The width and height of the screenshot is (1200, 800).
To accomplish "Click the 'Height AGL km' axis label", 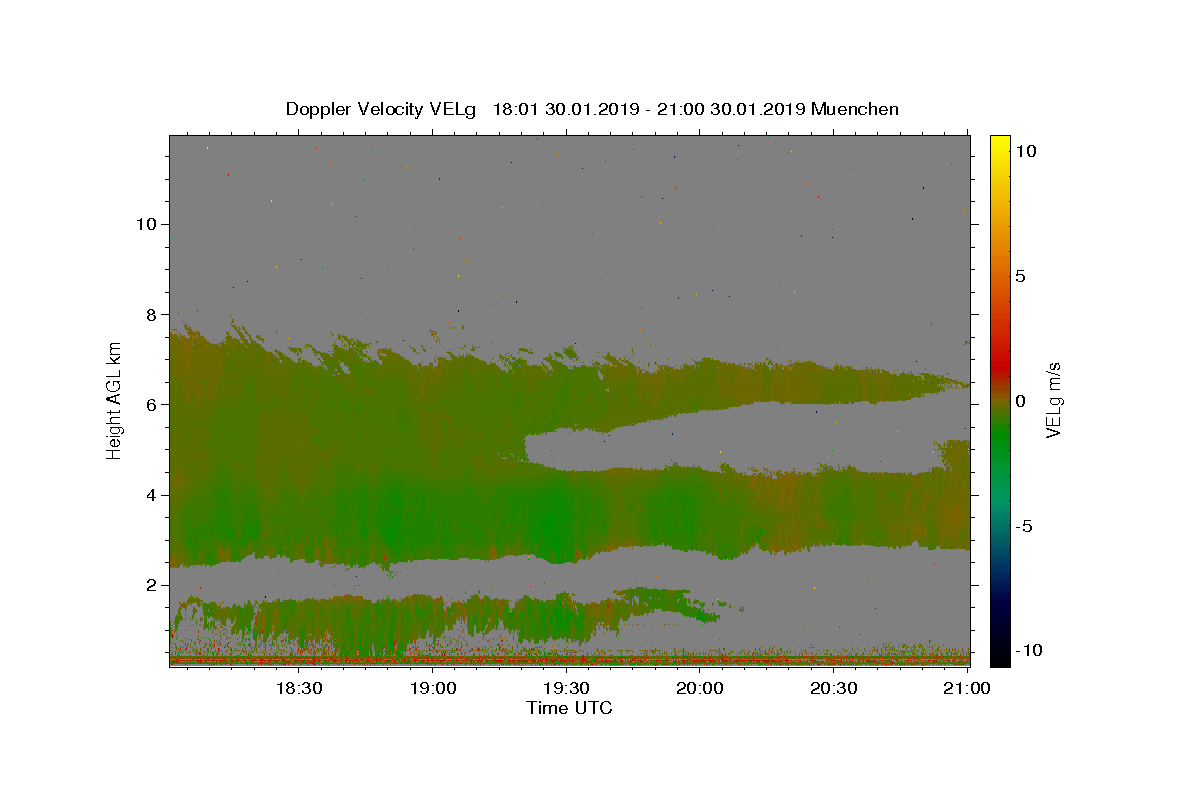I will click(114, 400).
